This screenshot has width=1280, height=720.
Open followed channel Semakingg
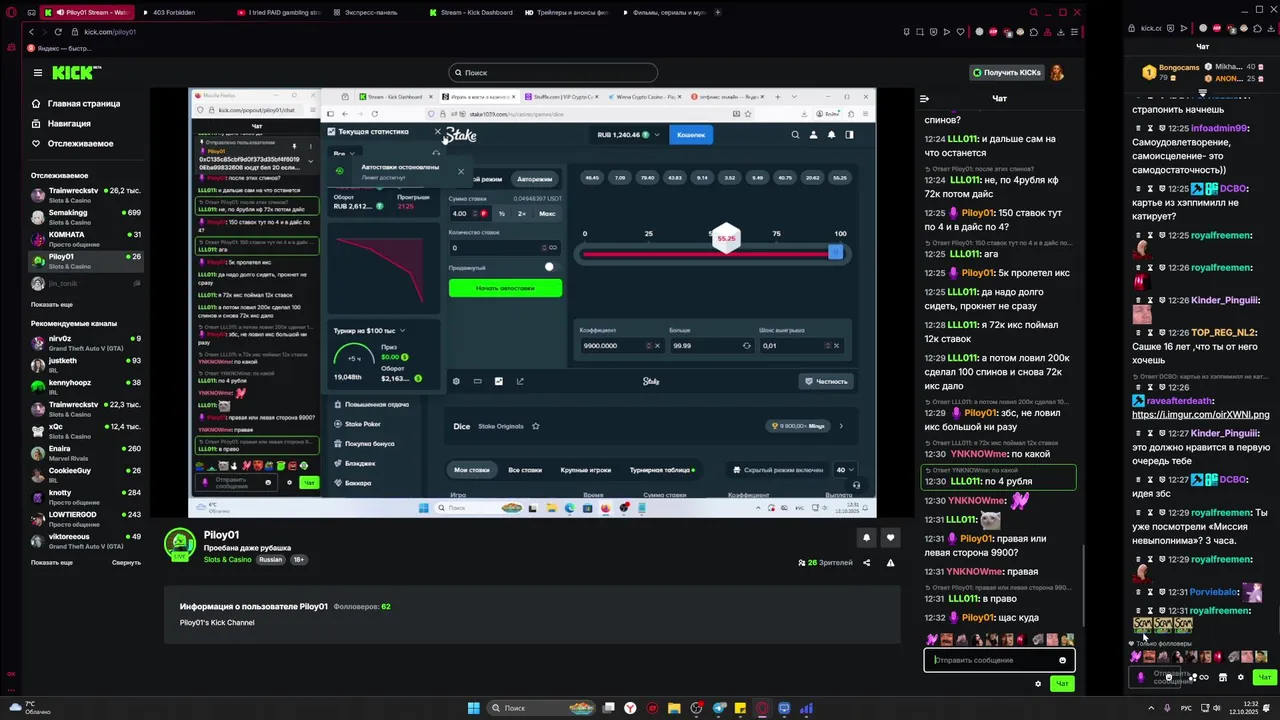pyautogui.click(x=86, y=216)
